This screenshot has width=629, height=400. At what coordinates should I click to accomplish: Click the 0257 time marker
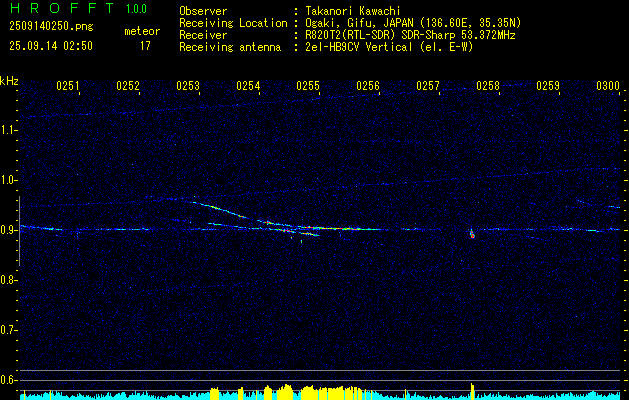(x=428, y=86)
